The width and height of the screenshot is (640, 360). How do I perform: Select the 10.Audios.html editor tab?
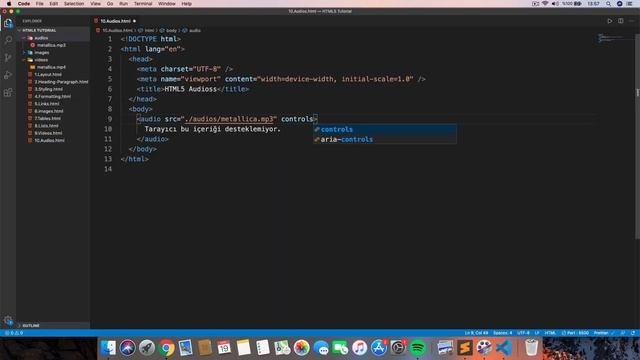tap(115, 21)
